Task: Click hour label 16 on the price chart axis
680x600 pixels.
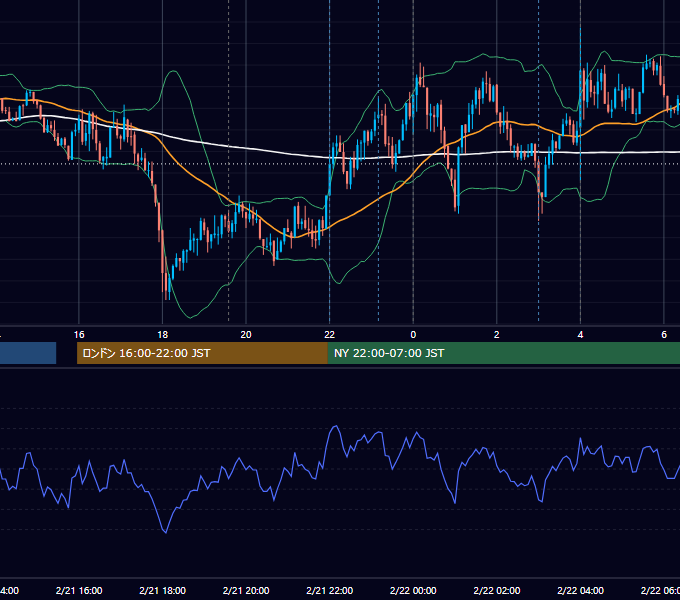Action: (79, 335)
